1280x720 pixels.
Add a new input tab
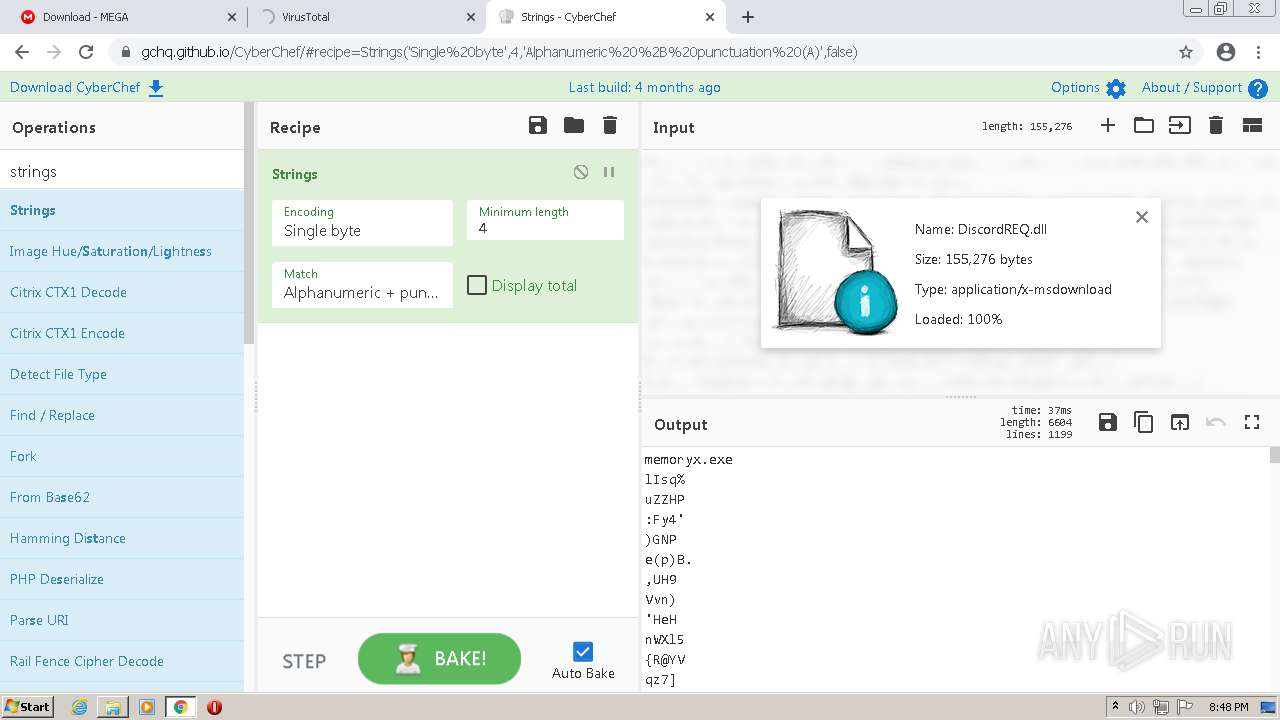[1108, 125]
